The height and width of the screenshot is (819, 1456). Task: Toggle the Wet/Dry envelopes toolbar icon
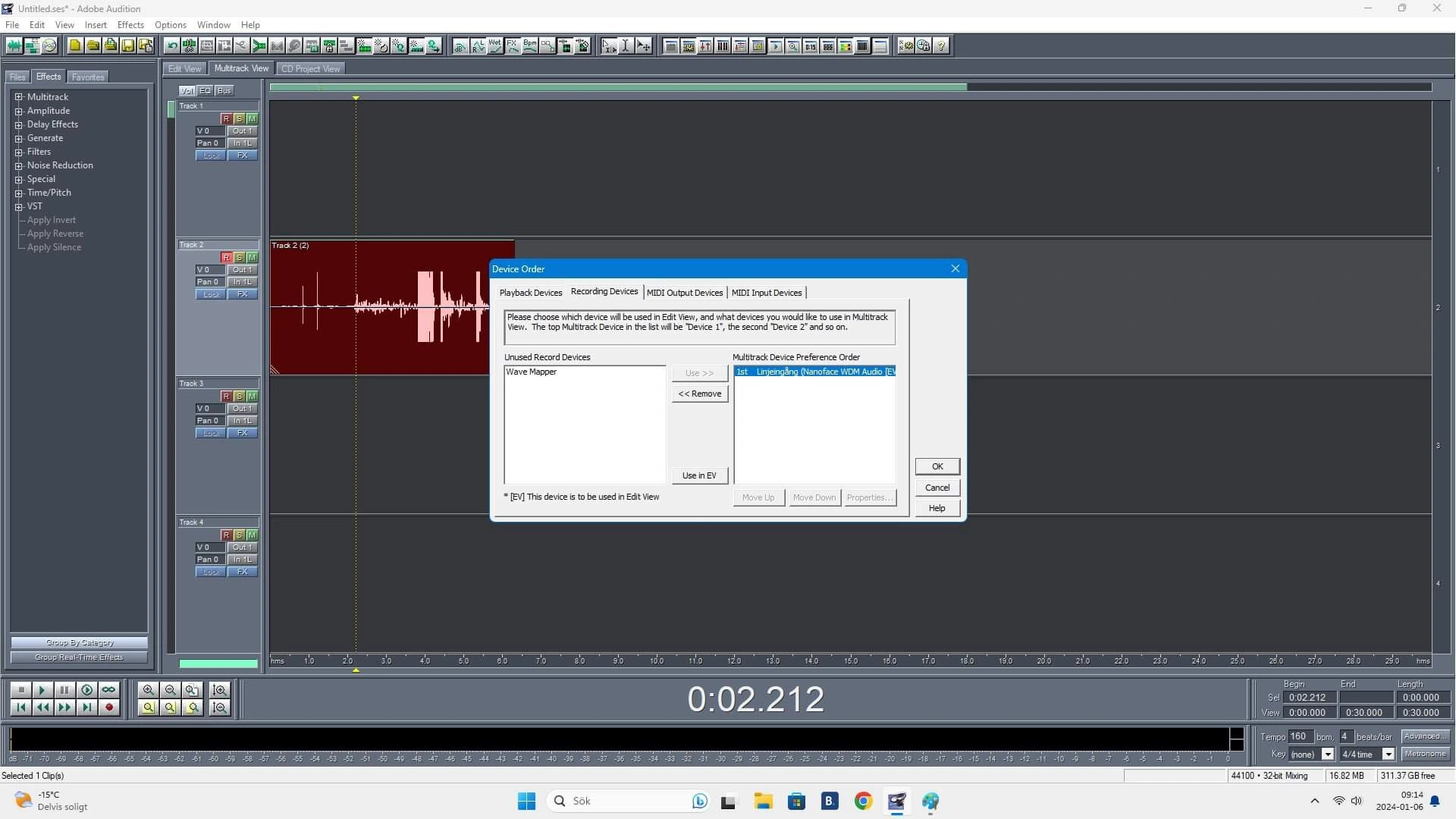pyautogui.click(x=495, y=46)
